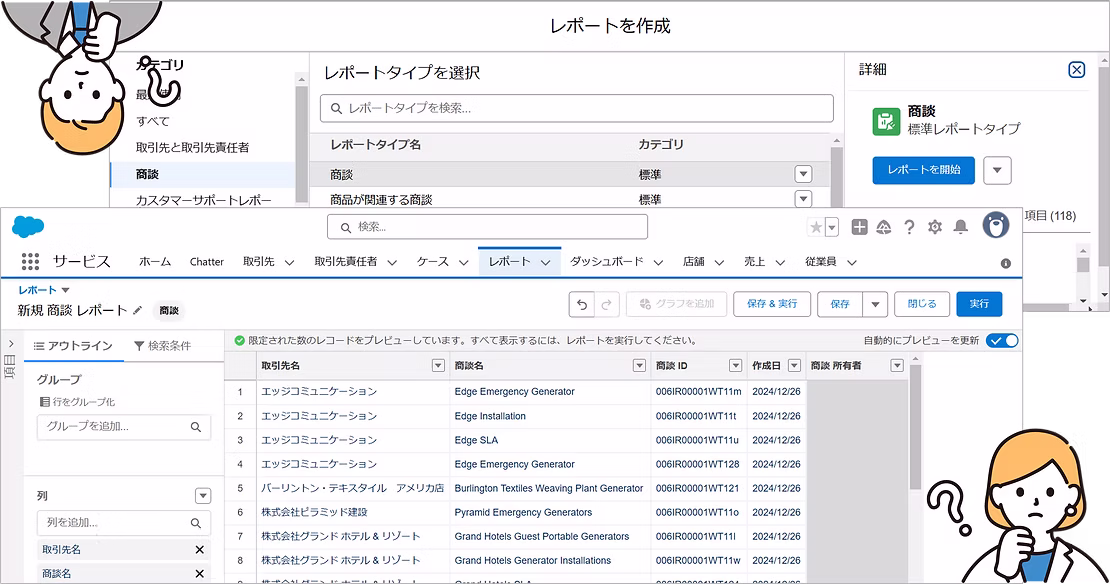Close the 詳細 panel with X
This screenshot has height=584, width=1110.
(1077, 69)
